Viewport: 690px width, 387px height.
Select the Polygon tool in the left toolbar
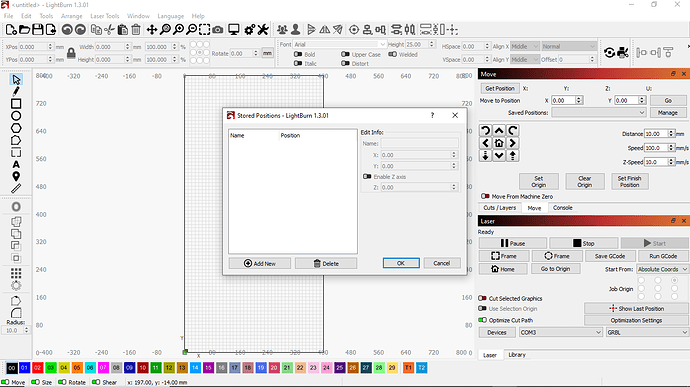tap(16, 129)
